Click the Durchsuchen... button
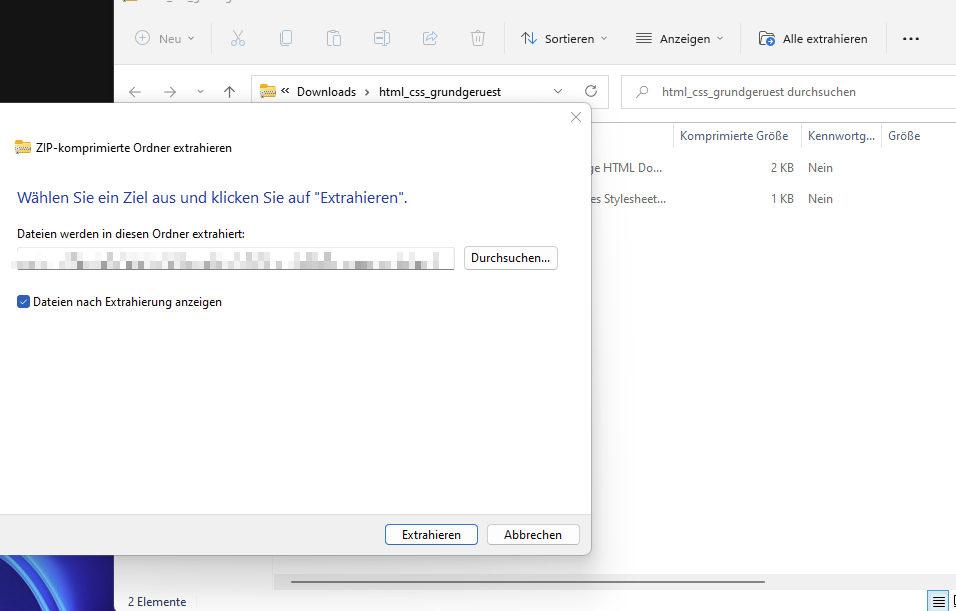The width and height of the screenshot is (956, 611). coord(510,258)
